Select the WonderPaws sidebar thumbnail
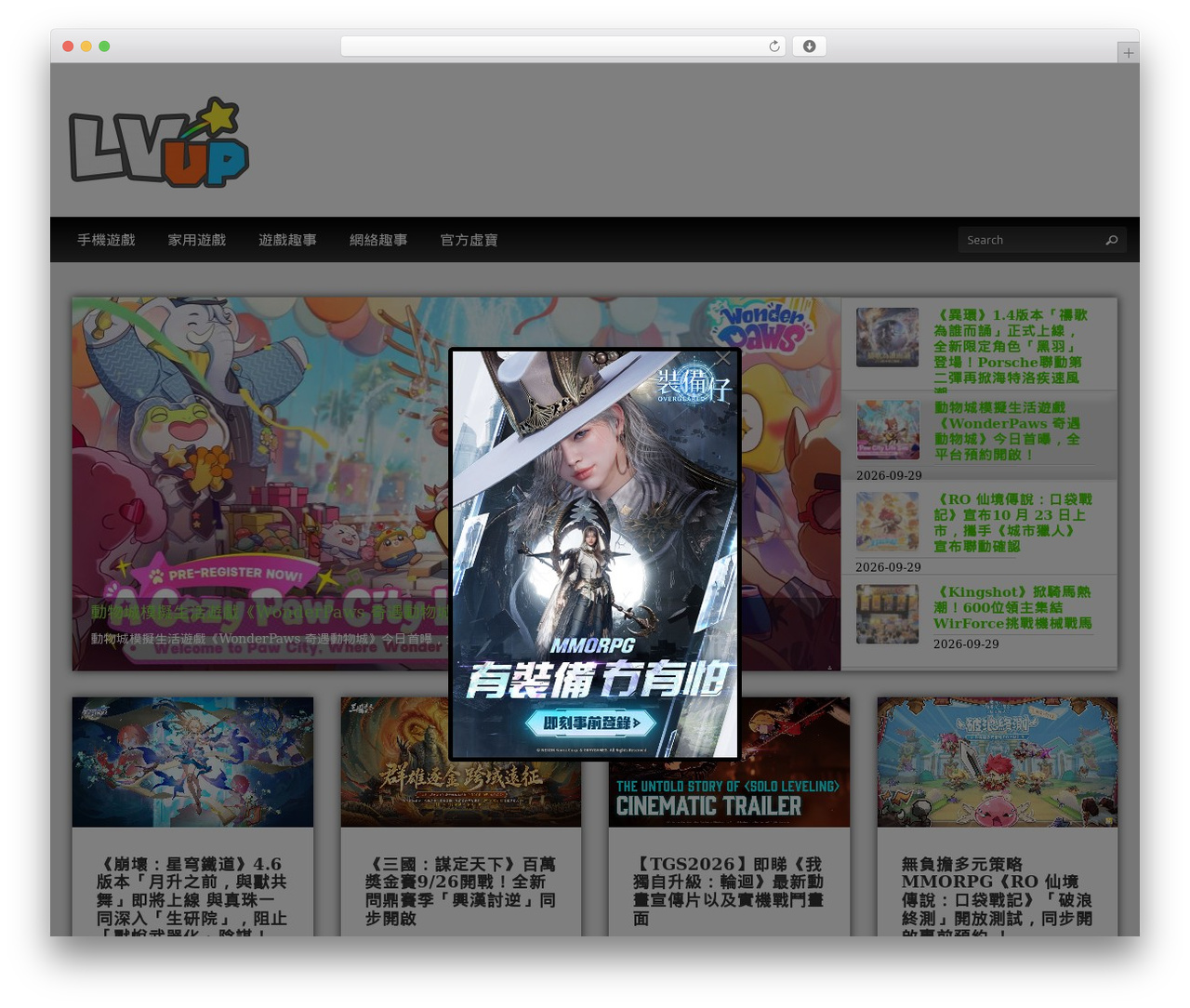Image resolution: width=1190 pixels, height=1008 pixels. pos(887,430)
